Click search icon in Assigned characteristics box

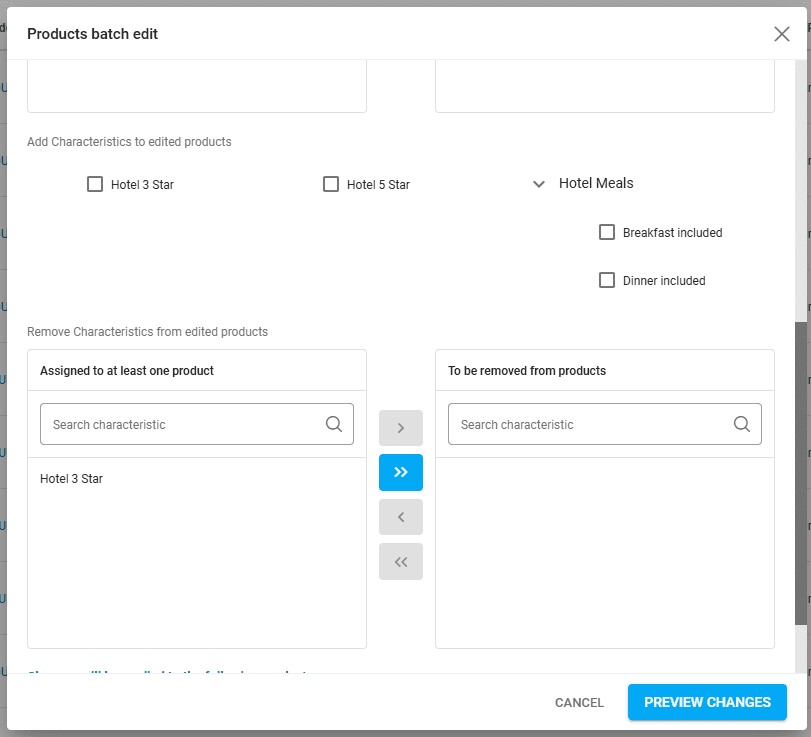click(334, 424)
